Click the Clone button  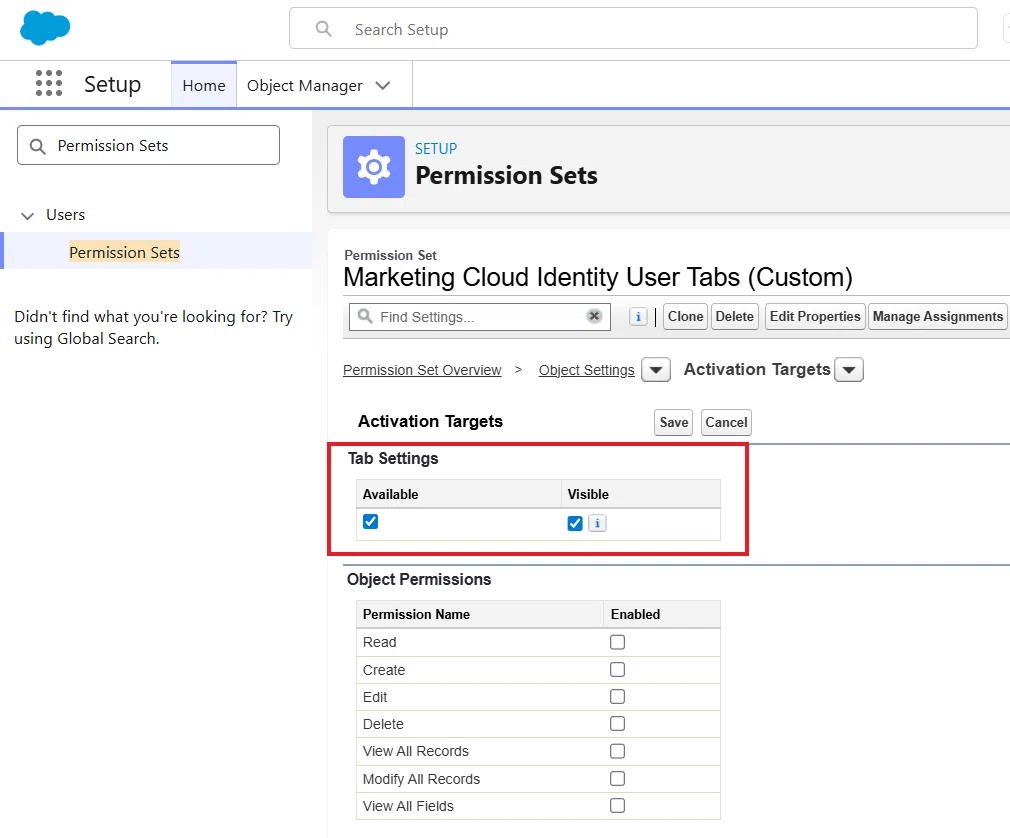pyautogui.click(x=685, y=316)
